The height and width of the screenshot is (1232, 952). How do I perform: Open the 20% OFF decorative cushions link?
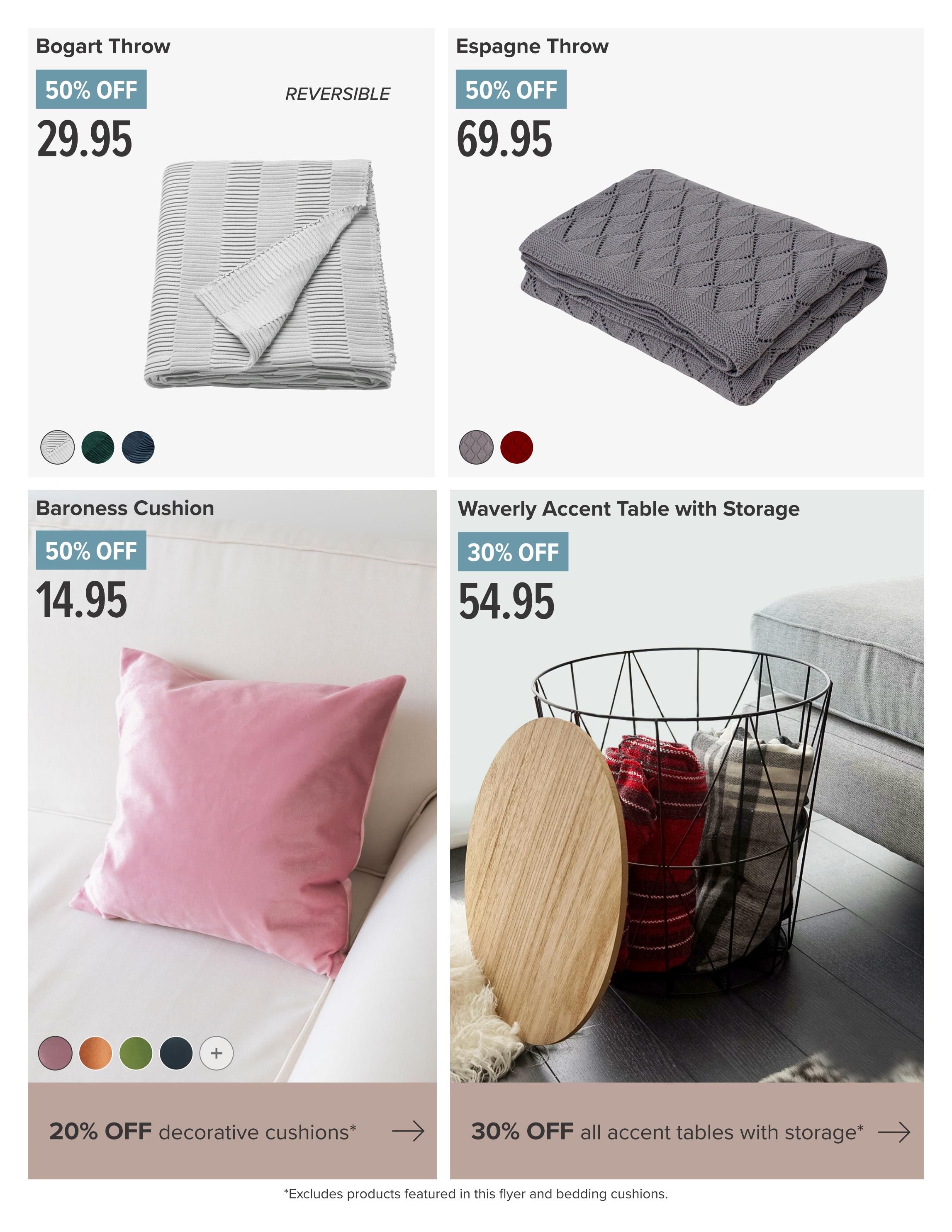(x=202, y=1132)
